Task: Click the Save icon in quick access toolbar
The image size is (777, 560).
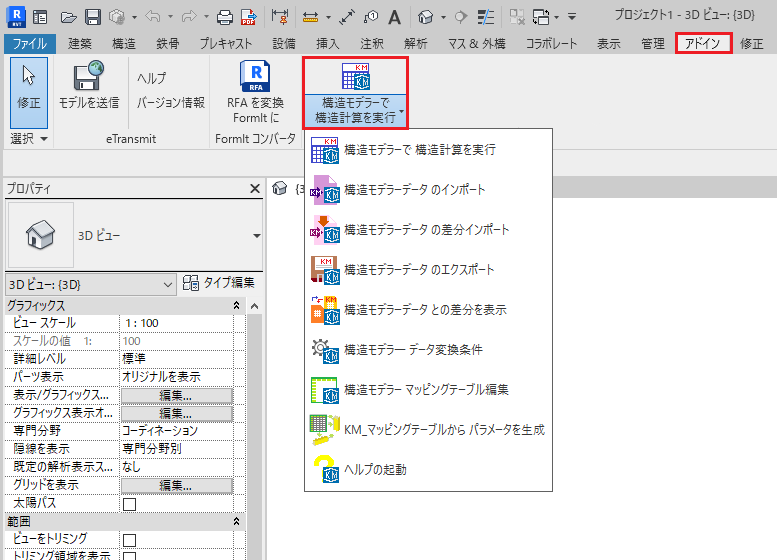Action: [92, 17]
